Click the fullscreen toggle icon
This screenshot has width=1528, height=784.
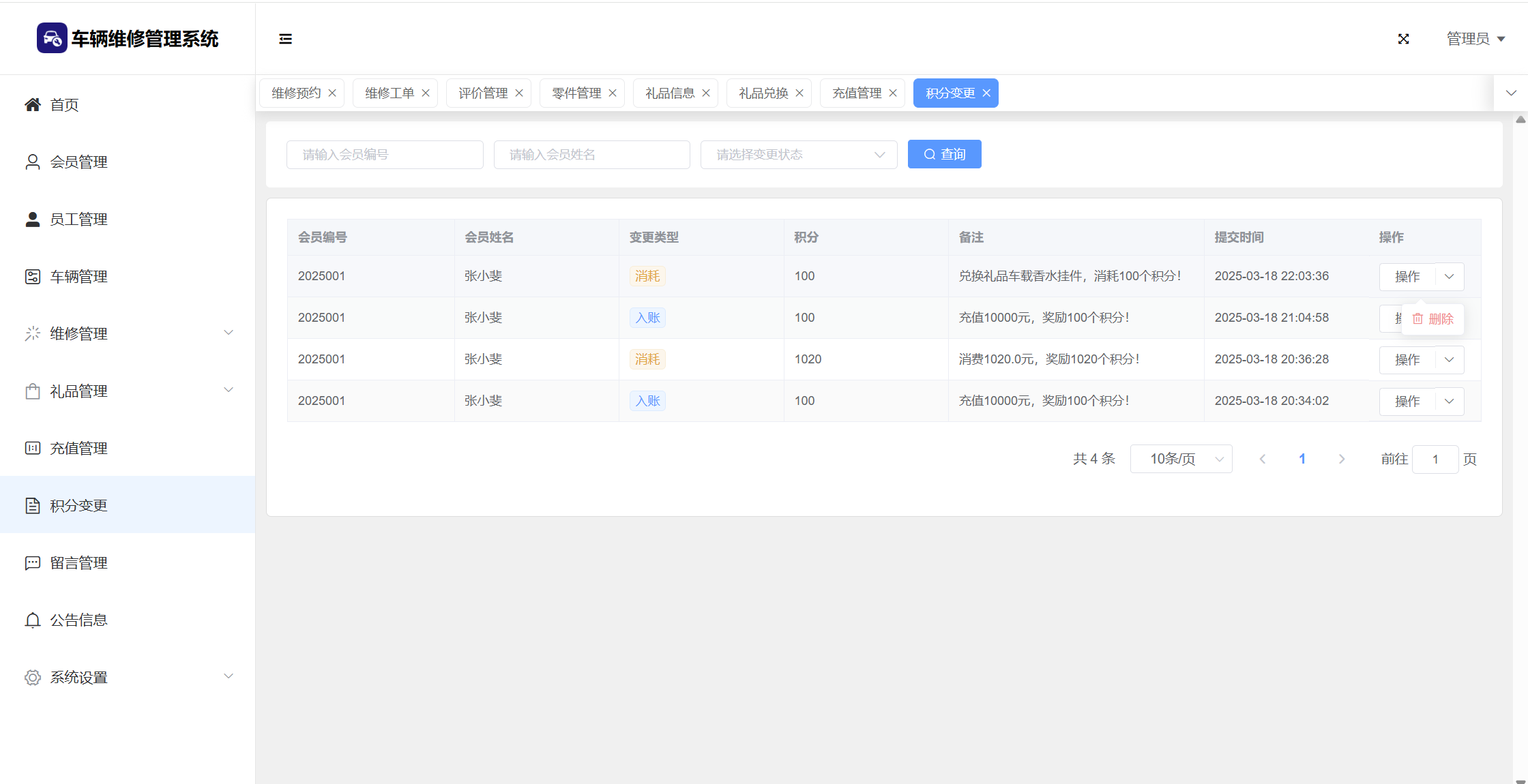tap(1403, 39)
